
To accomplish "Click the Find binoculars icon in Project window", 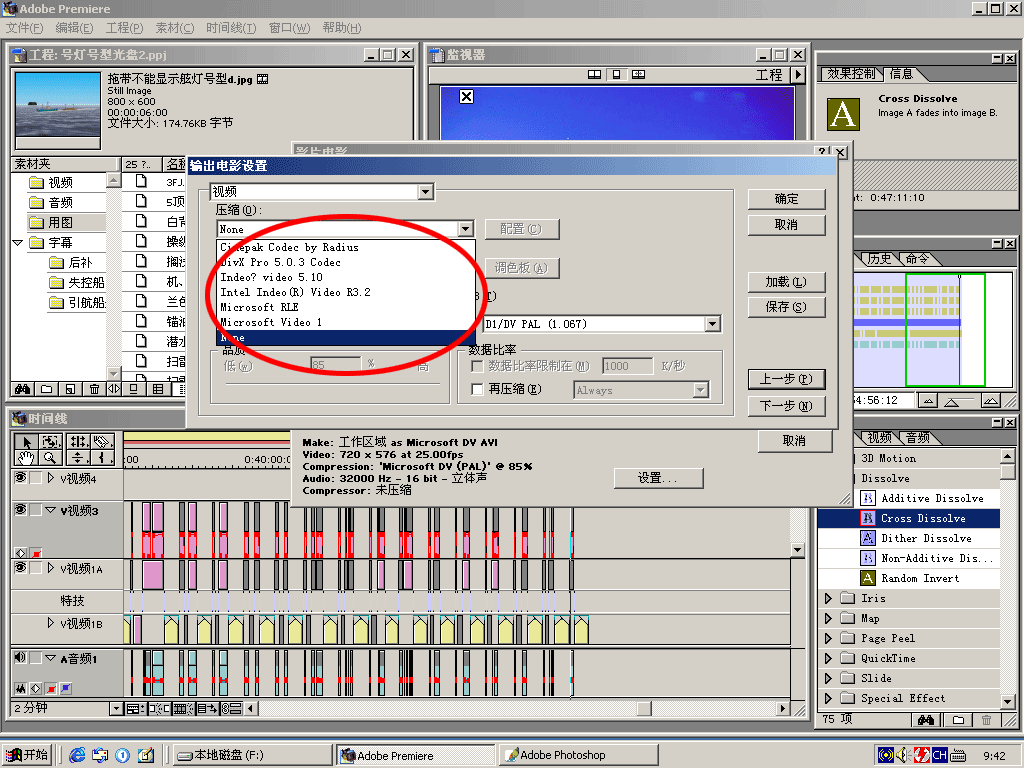I will 22,389.
